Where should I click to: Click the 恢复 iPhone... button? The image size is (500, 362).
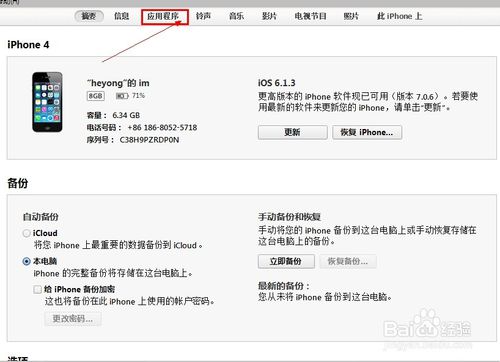coord(367,132)
